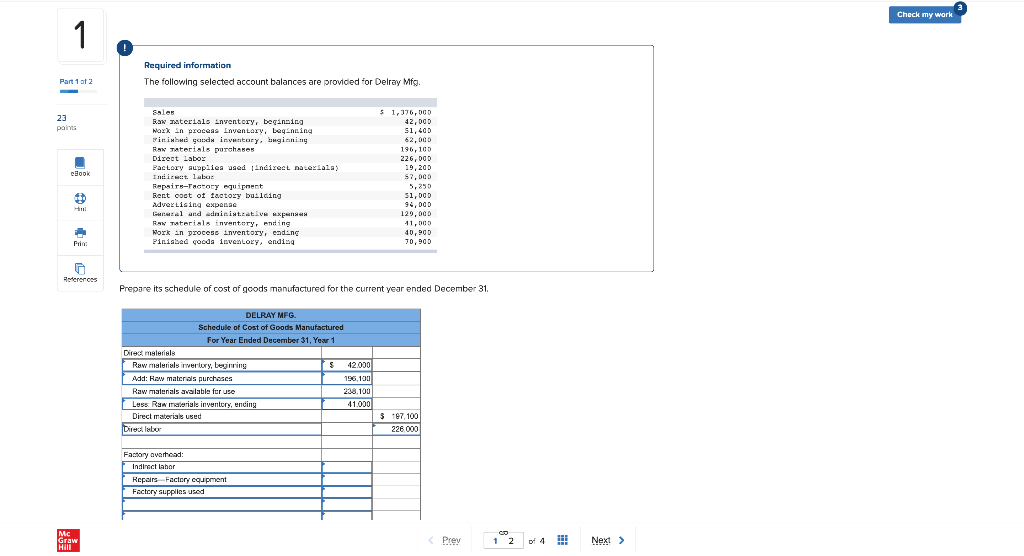Click the question number 1 box

(x=80, y=35)
